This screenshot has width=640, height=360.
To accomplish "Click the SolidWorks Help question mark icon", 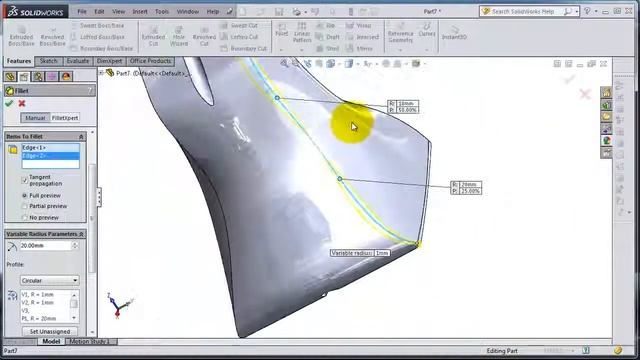I will pos(587,11).
